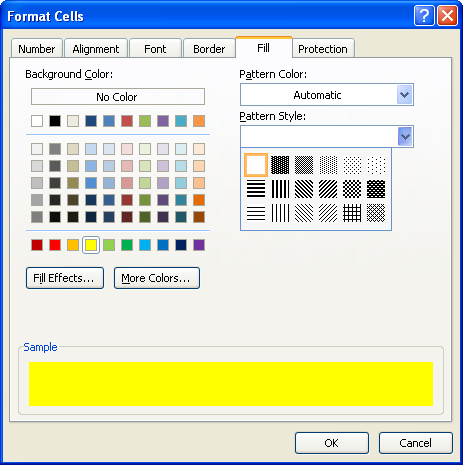Choose the 12.5% gray dotted pattern

click(x=352, y=165)
